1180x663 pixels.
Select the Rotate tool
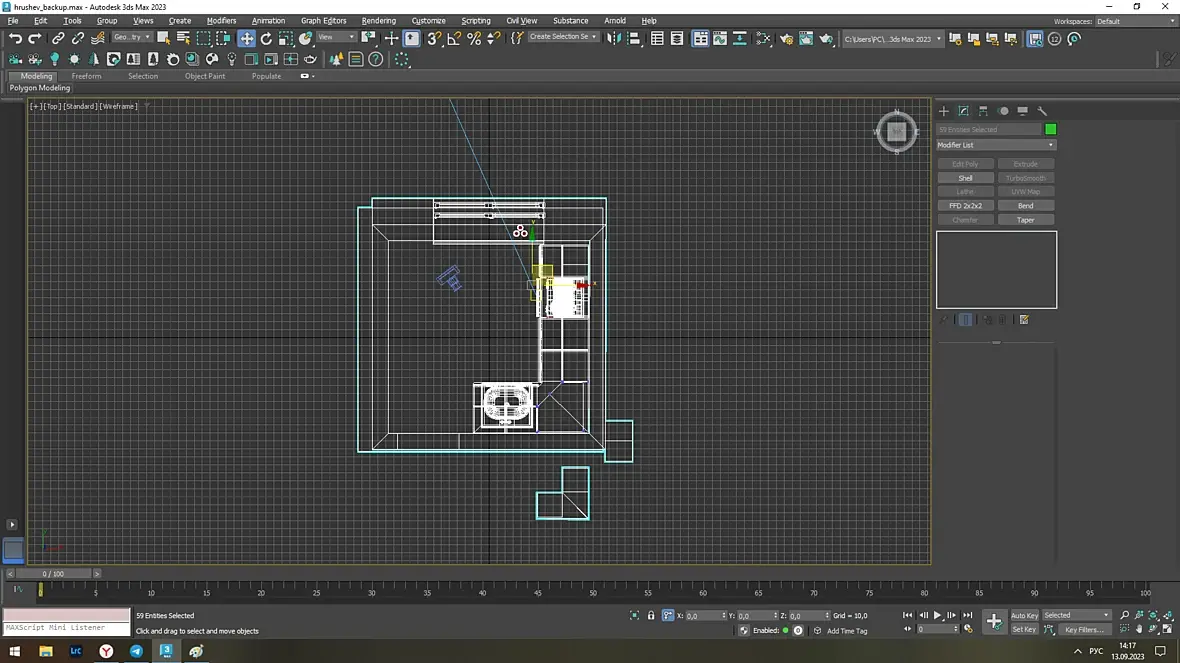point(266,38)
